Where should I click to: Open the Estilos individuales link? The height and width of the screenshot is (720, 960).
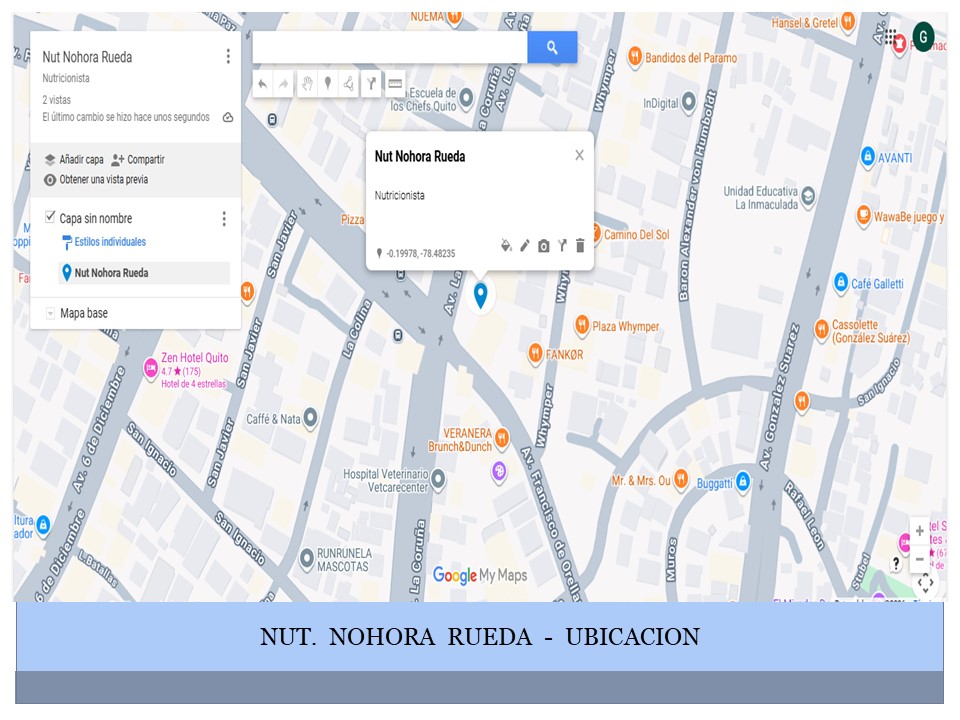coord(109,242)
